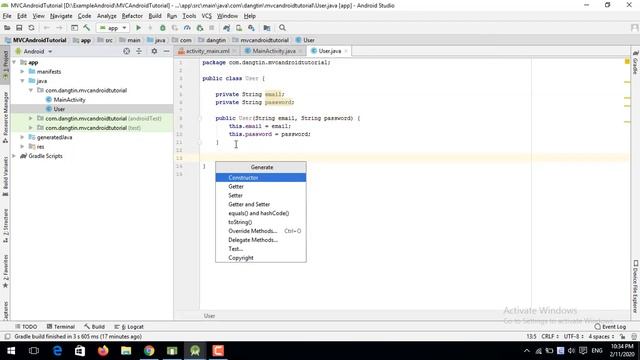The height and width of the screenshot is (360, 640).
Task: Hide Project panel minus icon
Action: [167, 51]
